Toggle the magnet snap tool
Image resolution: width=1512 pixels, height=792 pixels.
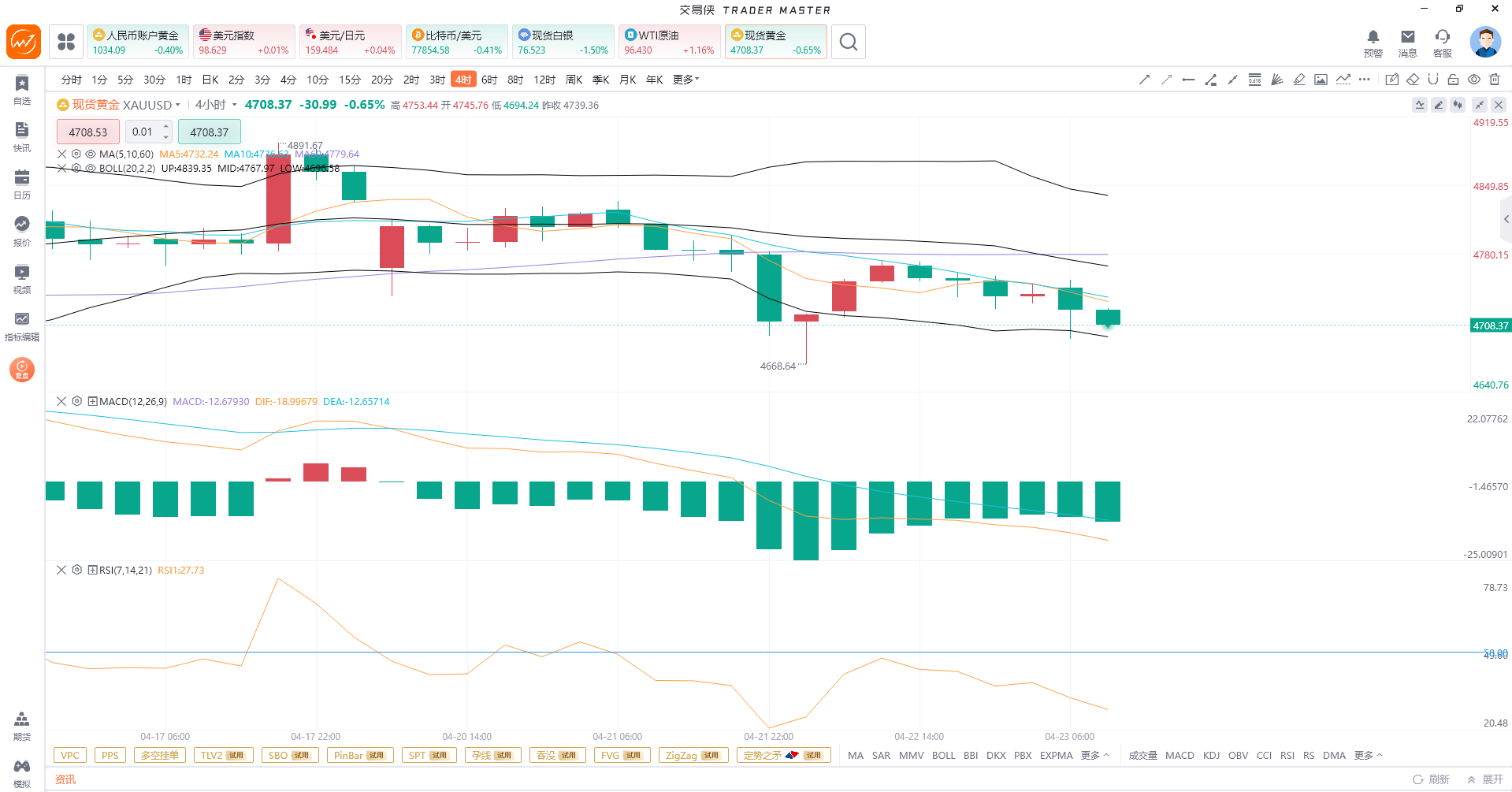click(1433, 80)
